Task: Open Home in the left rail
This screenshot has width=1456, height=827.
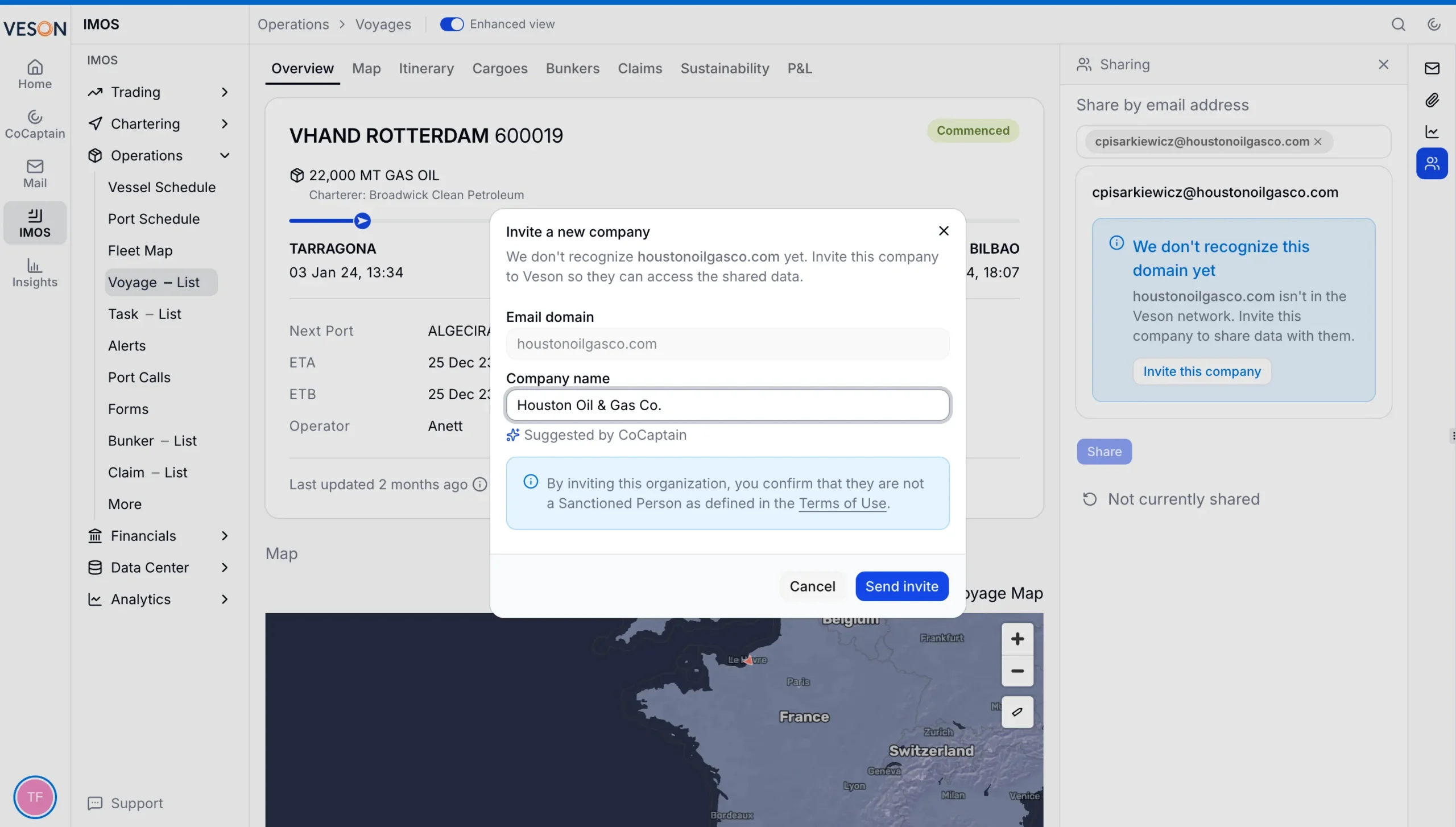Action: tap(35, 75)
